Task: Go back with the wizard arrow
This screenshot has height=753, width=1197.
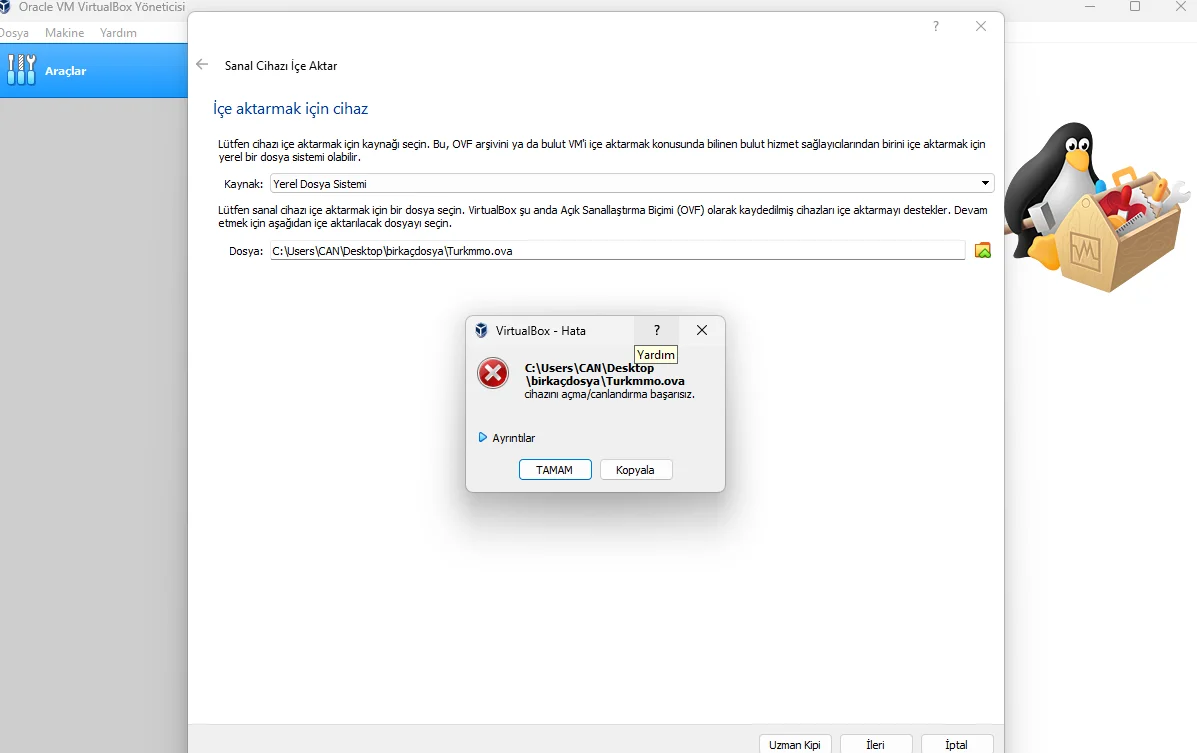Action: 202,65
